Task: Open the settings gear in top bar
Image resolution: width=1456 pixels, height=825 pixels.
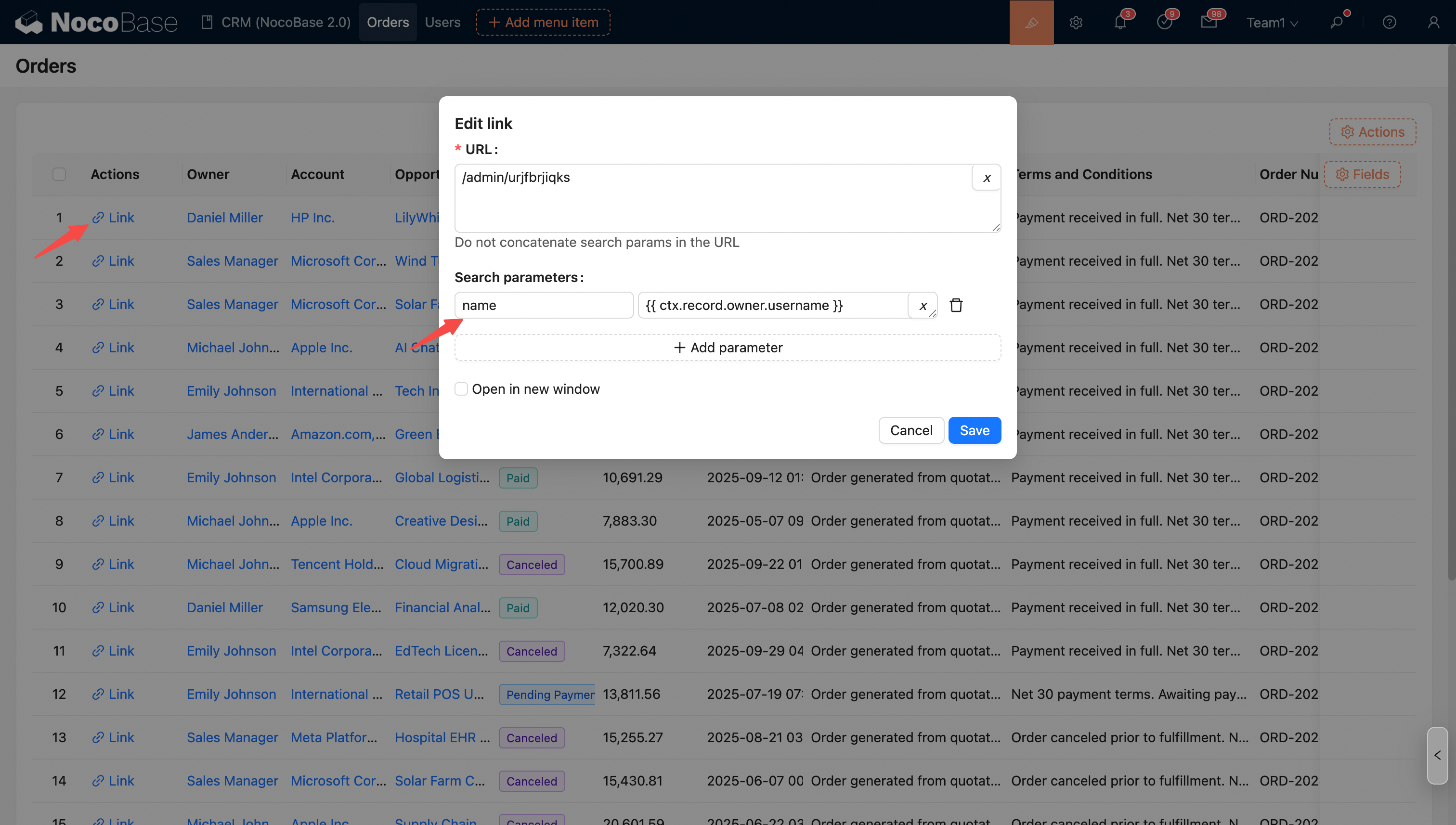Action: [1076, 22]
